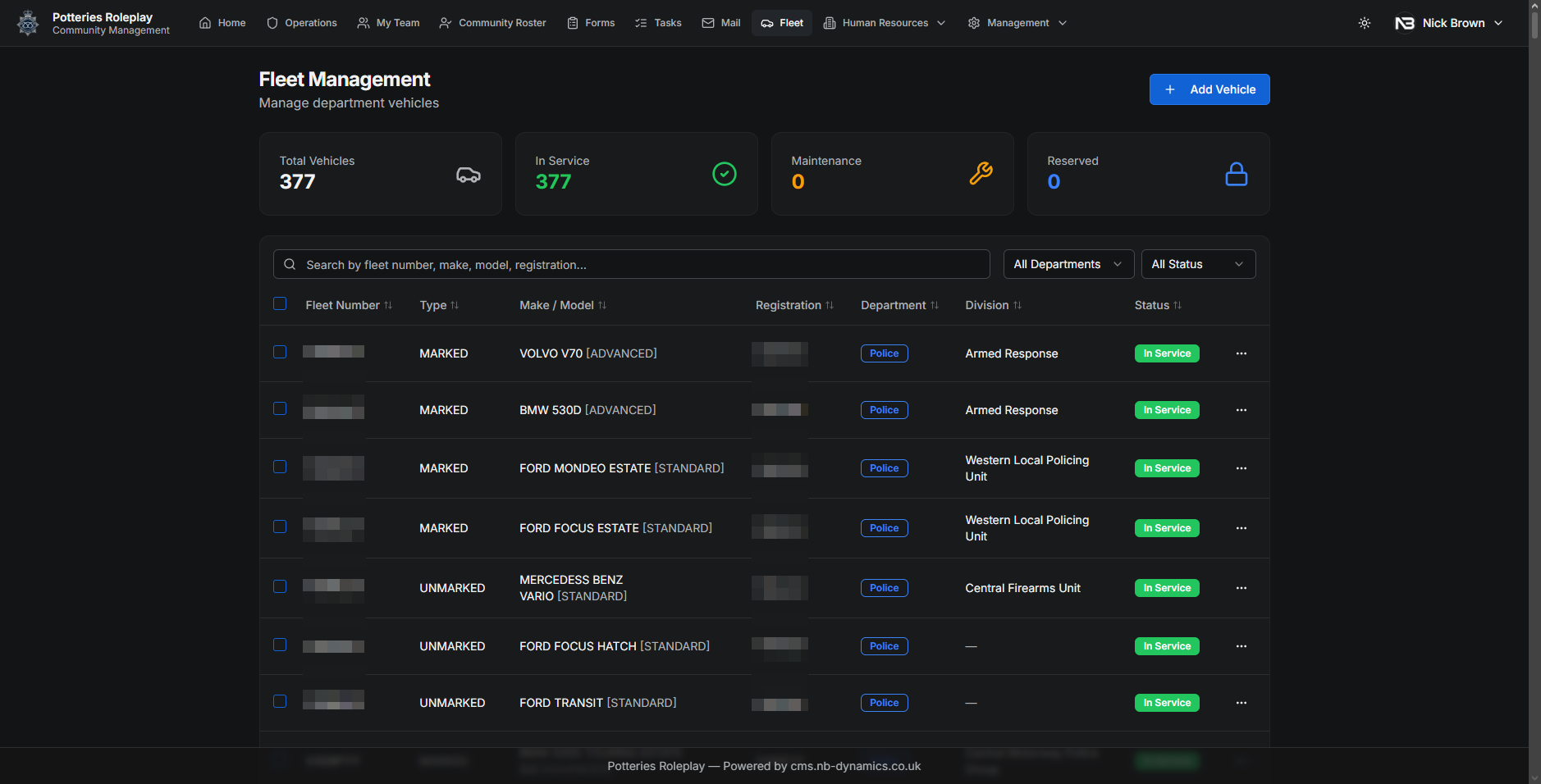Click the car icon in Total Vehicles card
Screen dimensions: 1541x784
pyautogui.click(x=469, y=175)
